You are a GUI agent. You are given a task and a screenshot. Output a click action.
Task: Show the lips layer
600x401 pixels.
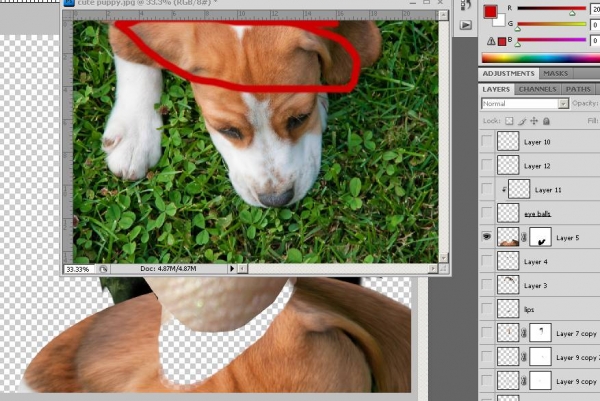point(487,308)
